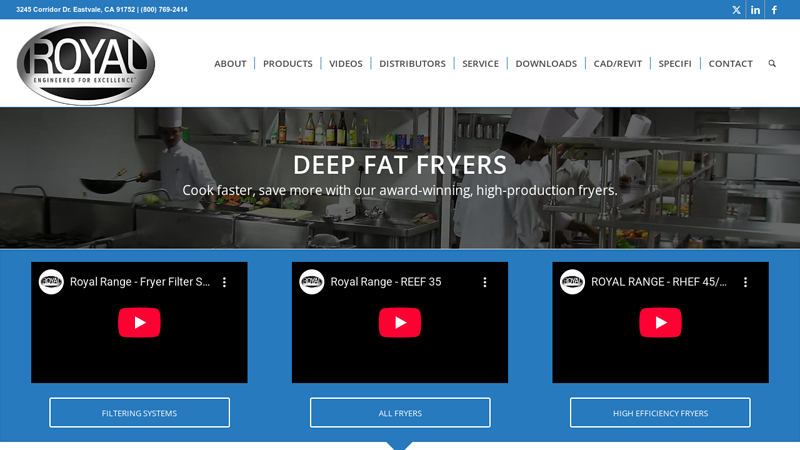The image size is (800, 450).
Task: Click channel avatar on Fryer Filter video
Action: point(51,282)
